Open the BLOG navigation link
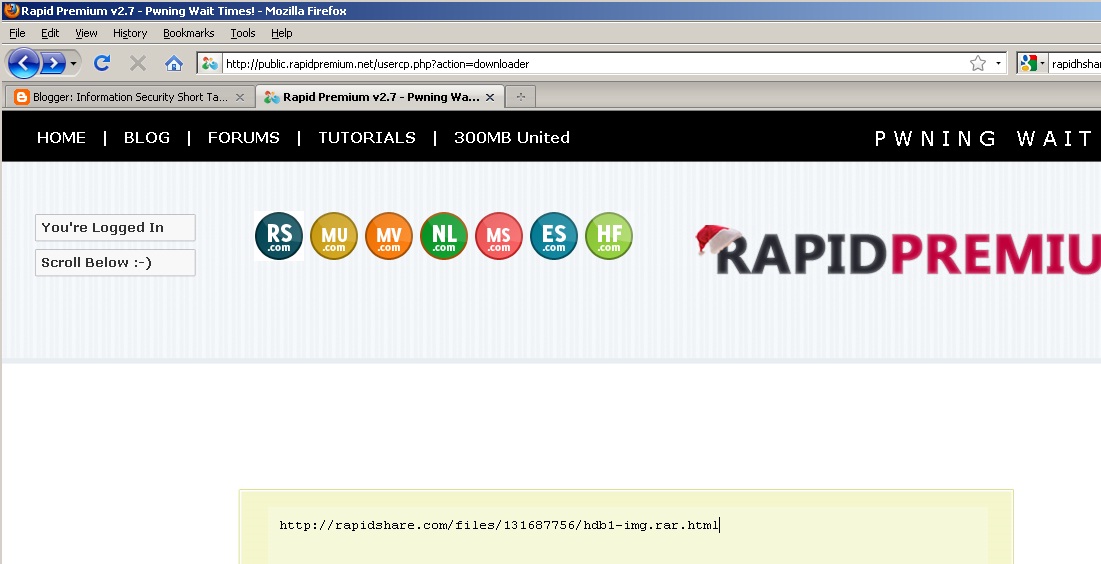This screenshot has height=564, width=1101. coord(147,138)
